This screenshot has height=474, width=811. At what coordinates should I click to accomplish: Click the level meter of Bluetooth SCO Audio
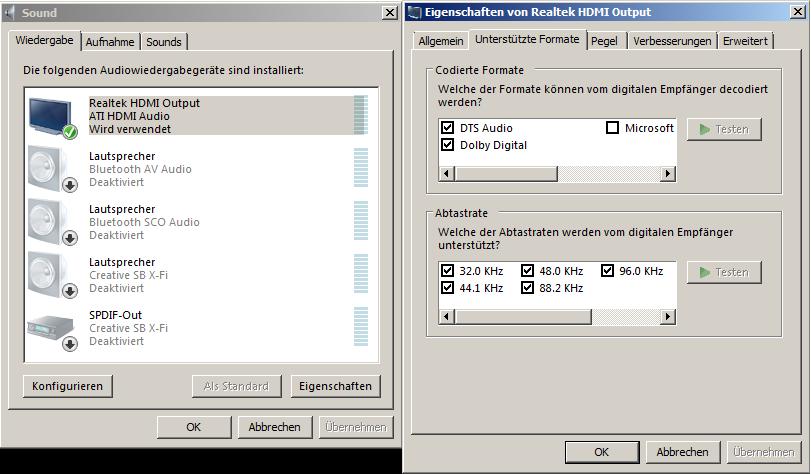coord(361,221)
